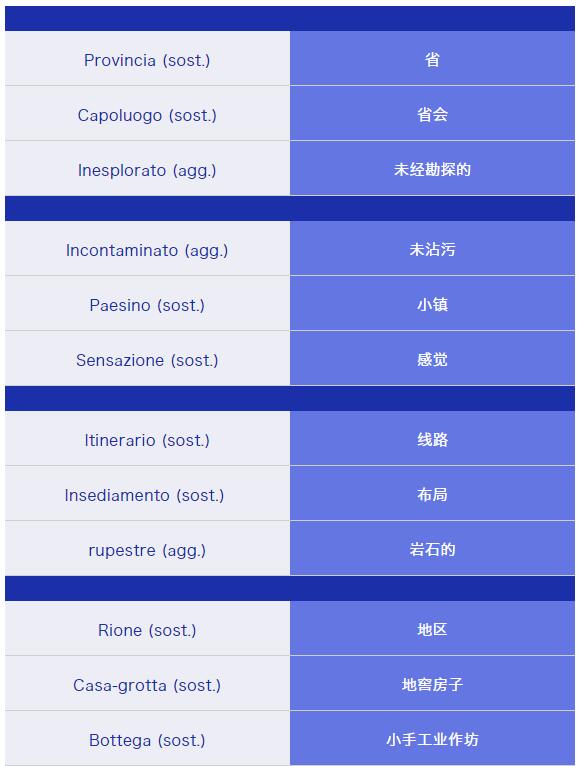Viewport: 579px width, 766px height.
Task: Select the 省会 translation cell
Action: (432, 114)
